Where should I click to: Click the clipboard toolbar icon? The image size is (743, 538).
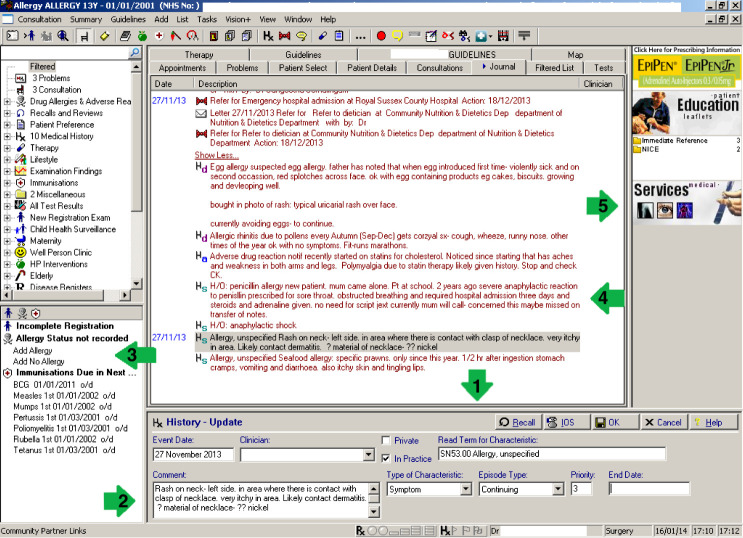click(339, 36)
